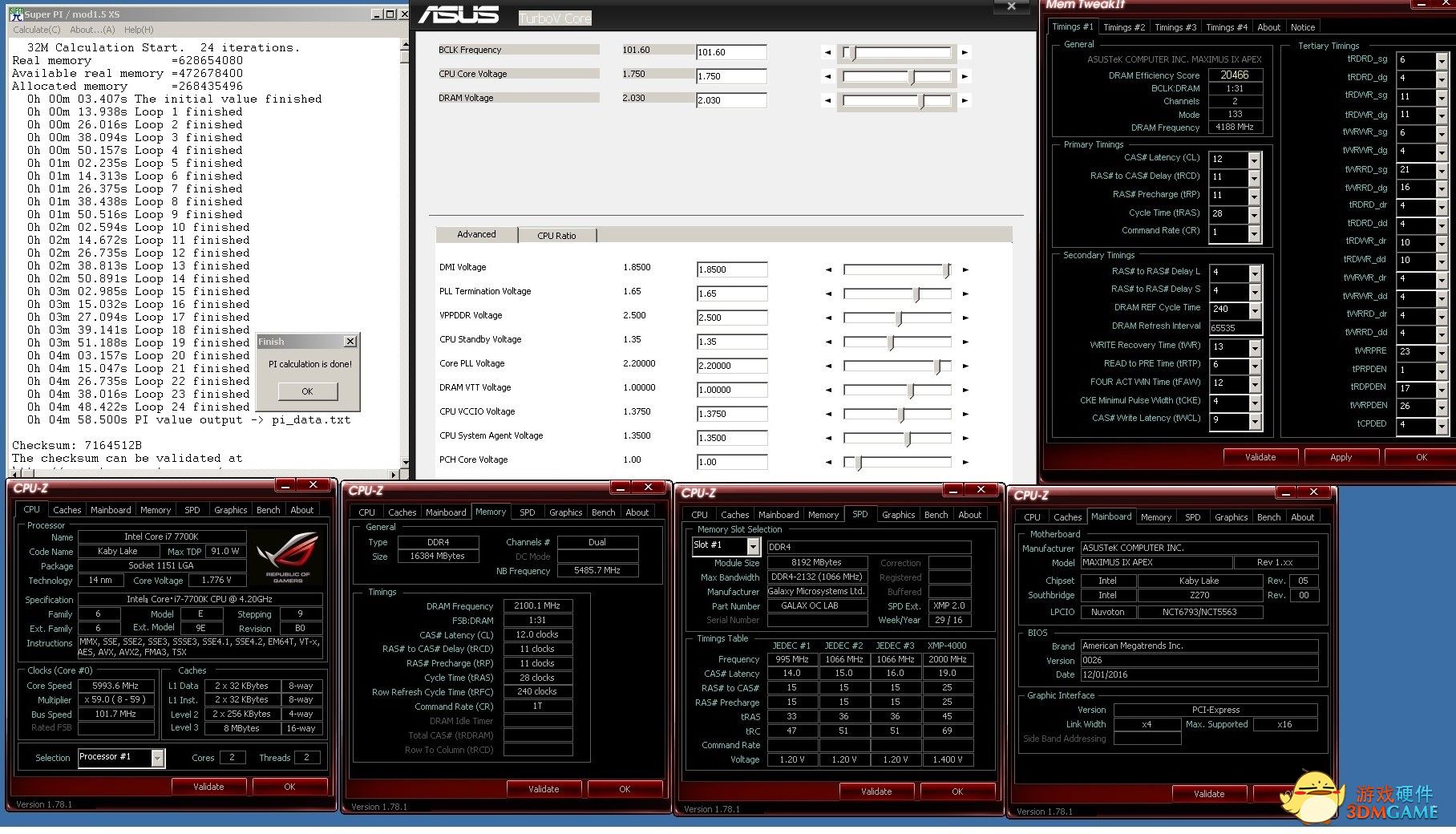Viewport: 1456px width, 834px height.
Task: Select the SPD tab in the CPU-Z Memory window
Action: tap(528, 512)
